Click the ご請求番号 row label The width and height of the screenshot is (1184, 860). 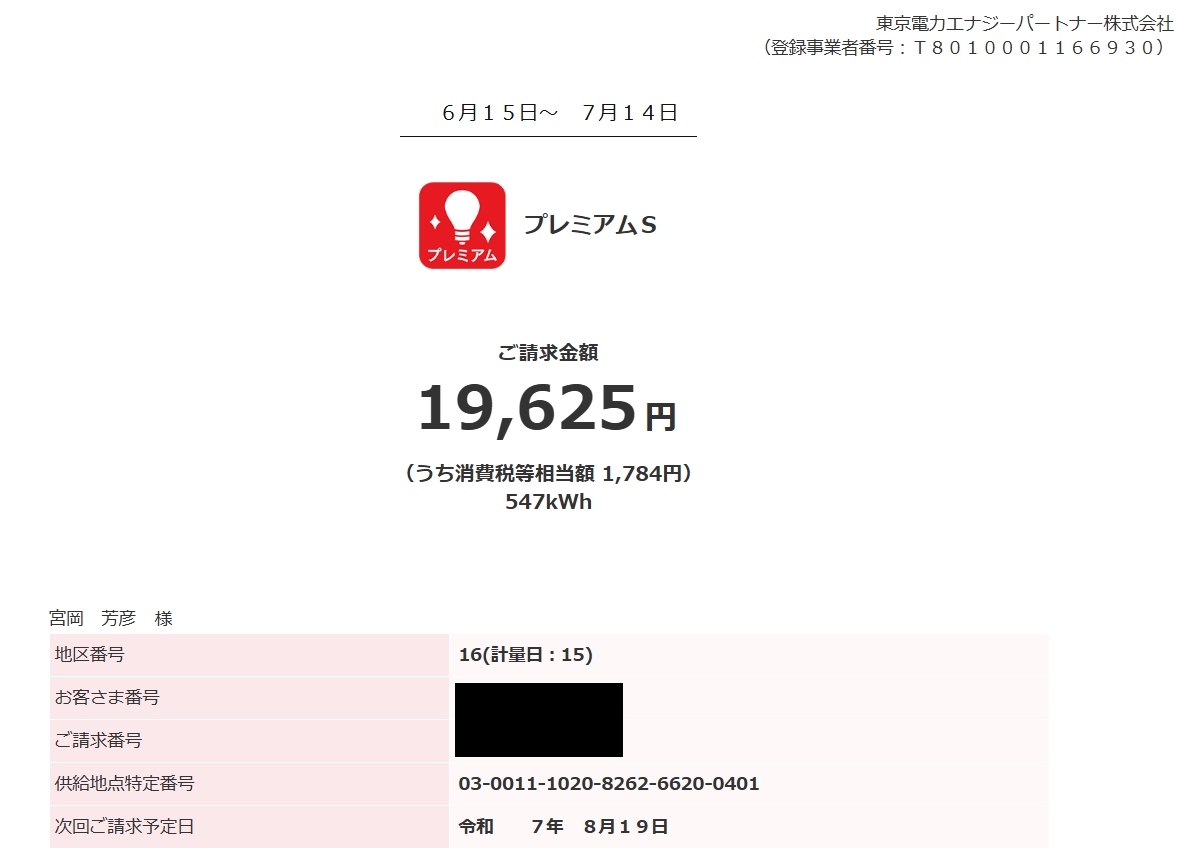(x=98, y=741)
